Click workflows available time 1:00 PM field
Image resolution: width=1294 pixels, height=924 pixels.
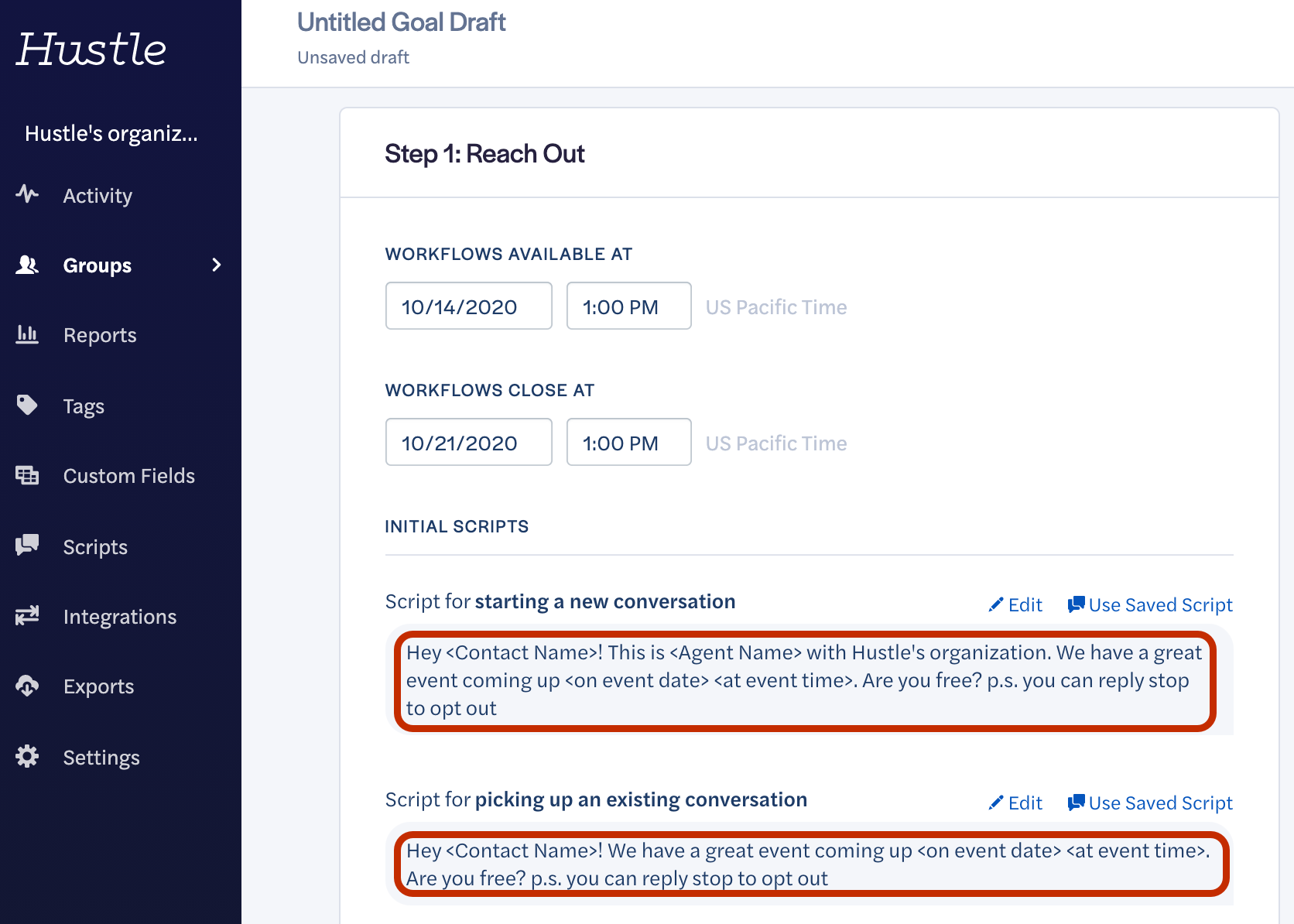click(x=629, y=306)
